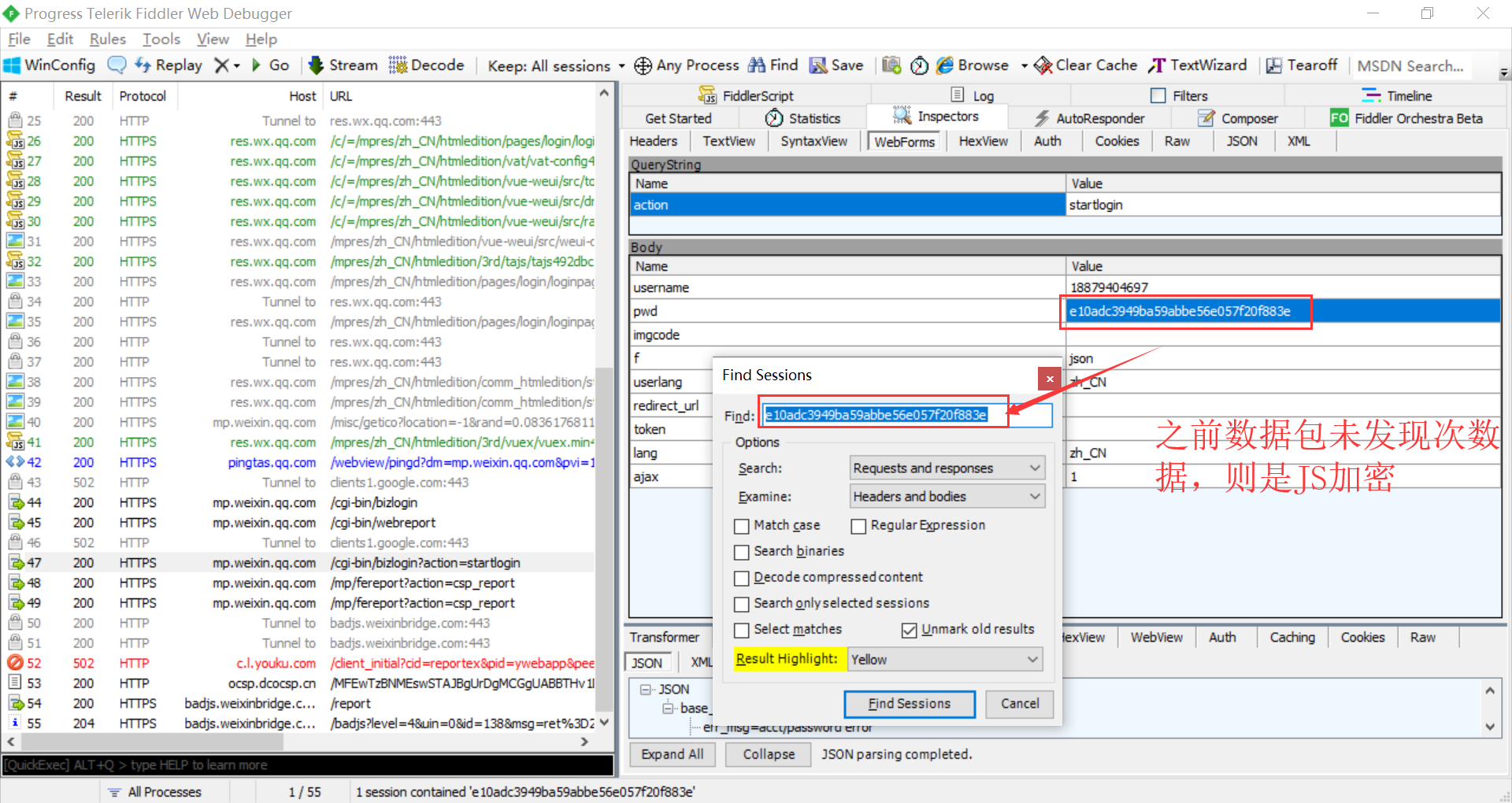
Task: Toggle Stream mode in the toolbar
Action: click(343, 65)
